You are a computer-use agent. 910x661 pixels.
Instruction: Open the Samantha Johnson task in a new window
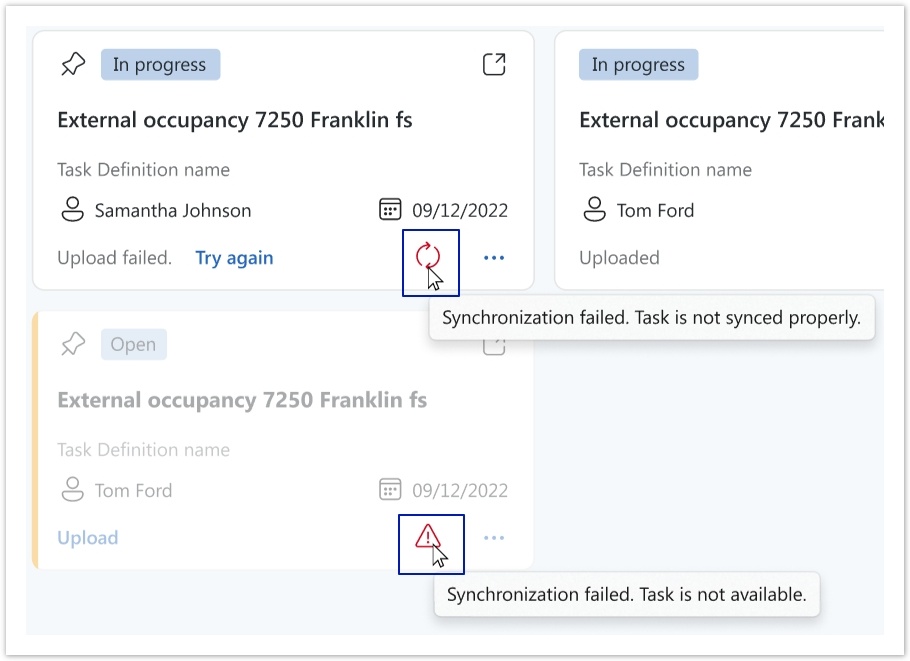(494, 65)
